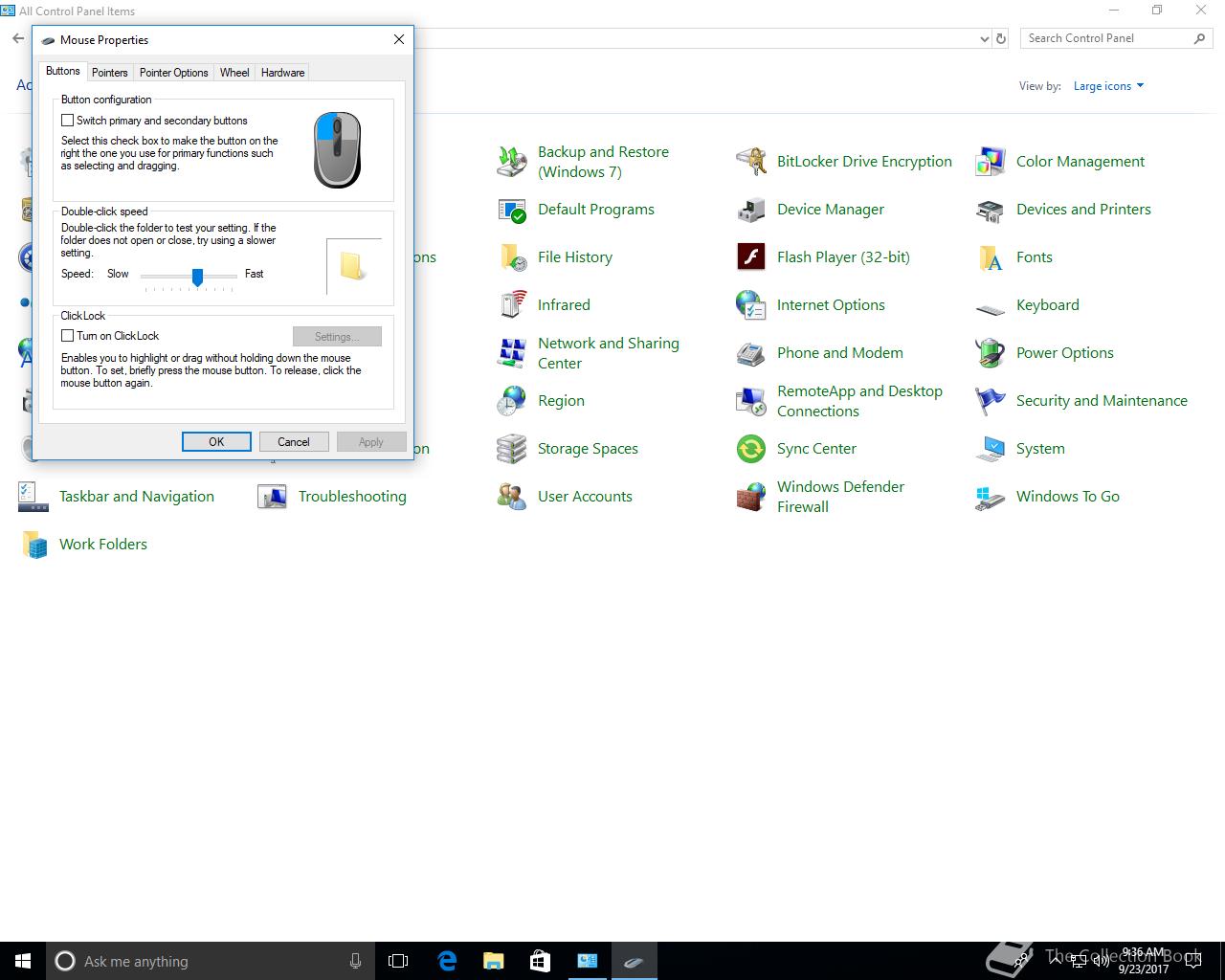Viewport: 1225px width, 980px height.
Task: Open Network and Sharing Center icon
Action: [x=512, y=353]
